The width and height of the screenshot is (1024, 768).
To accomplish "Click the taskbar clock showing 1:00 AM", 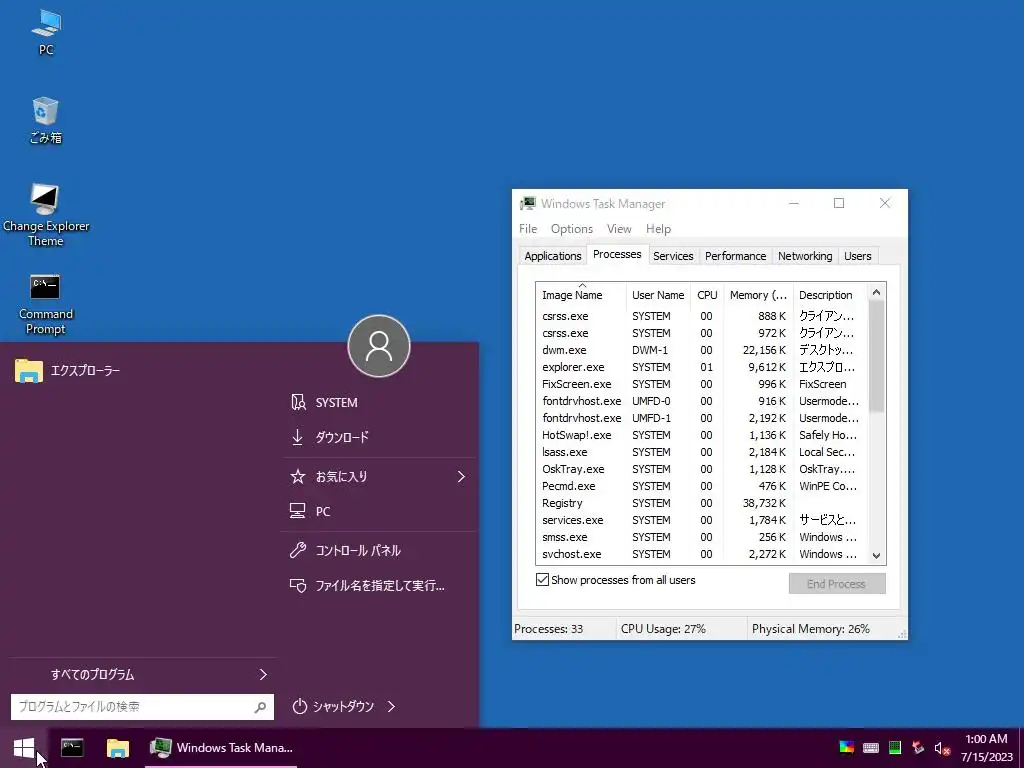I will [x=986, y=748].
